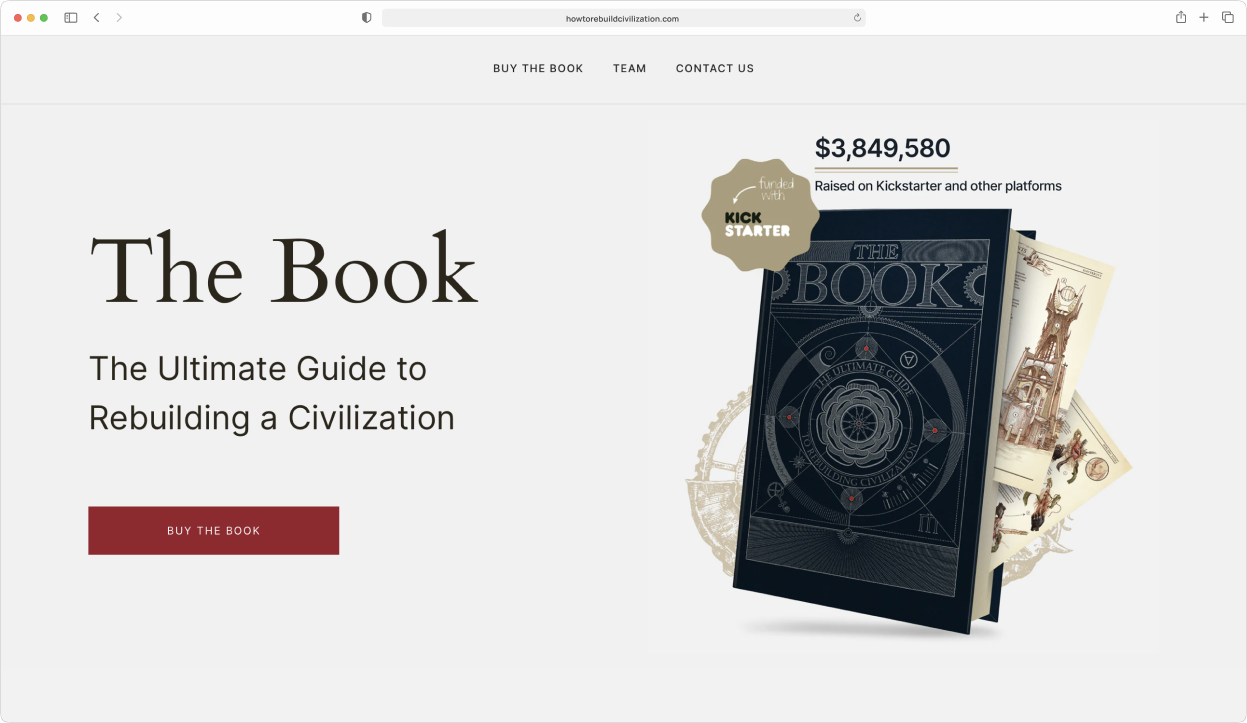
Task: Click Raised on Kickstarter caption text
Action: 938,186
